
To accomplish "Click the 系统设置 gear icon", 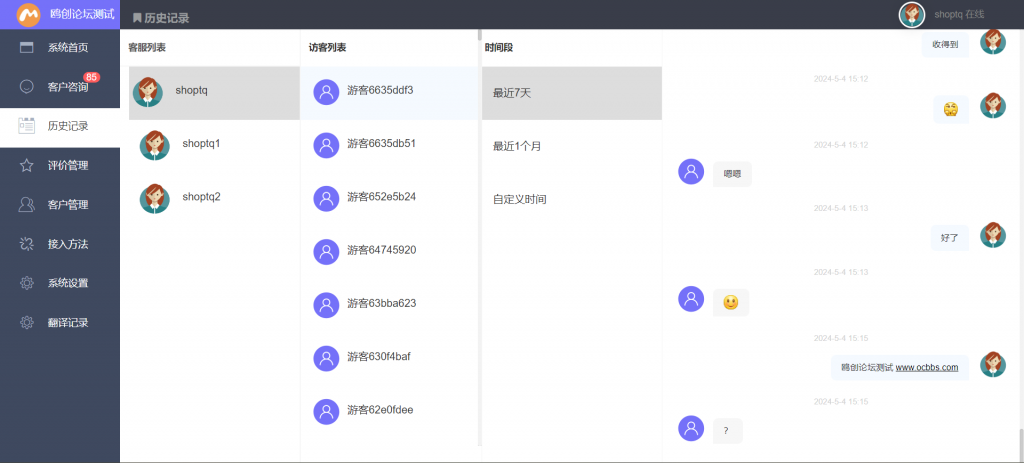I will [x=27, y=283].
